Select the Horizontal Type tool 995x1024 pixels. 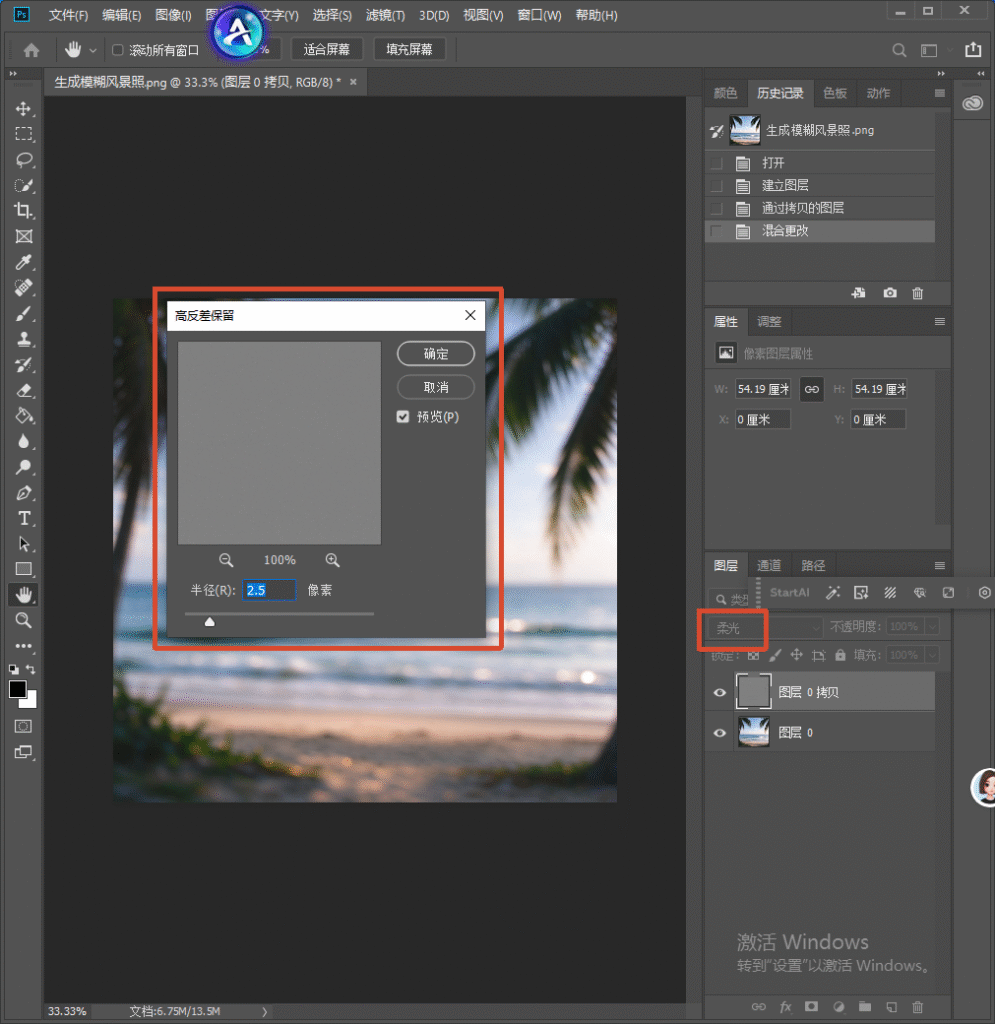[x=24, y=519]
